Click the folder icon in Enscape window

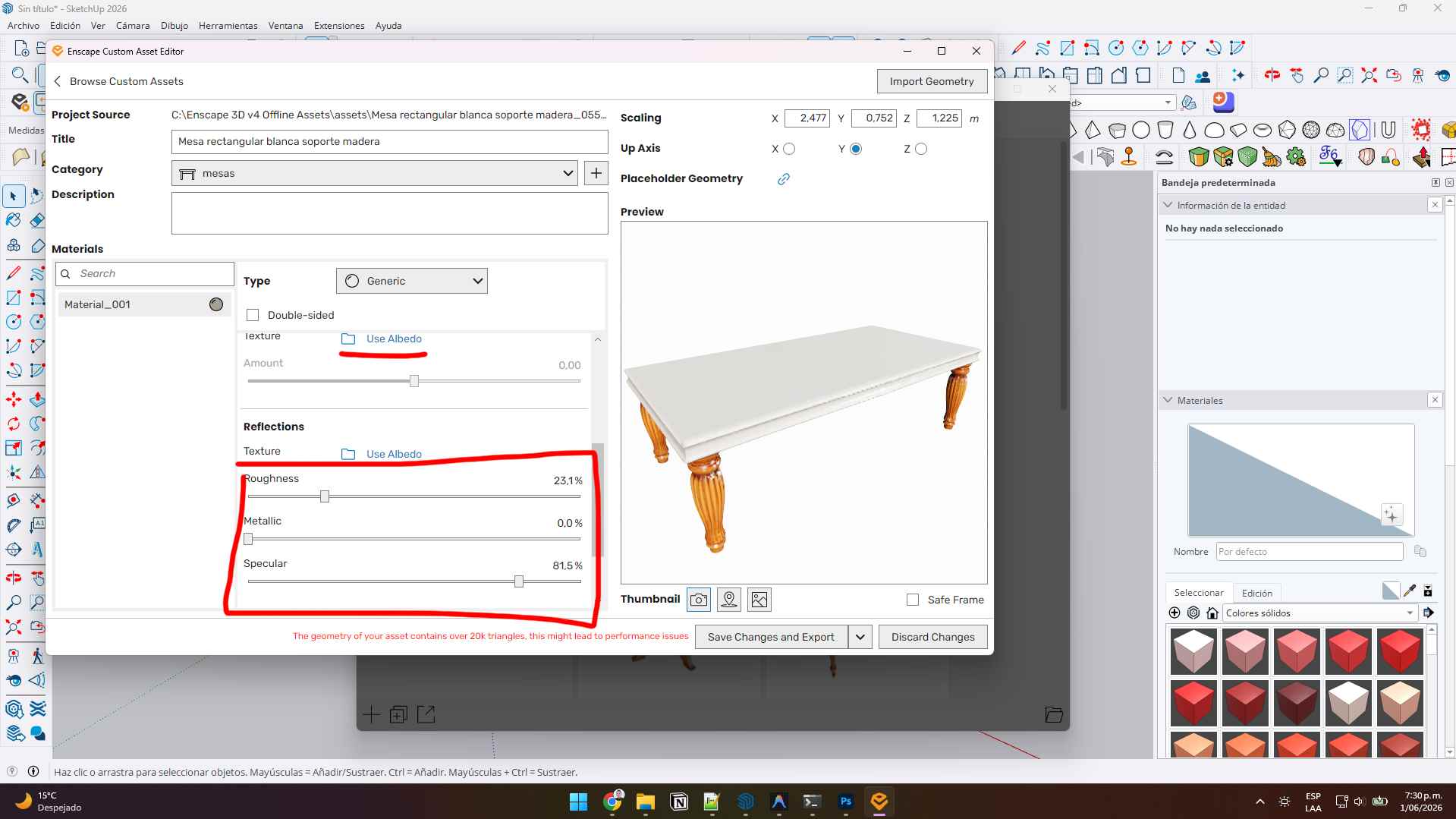tap(1054, 714)
